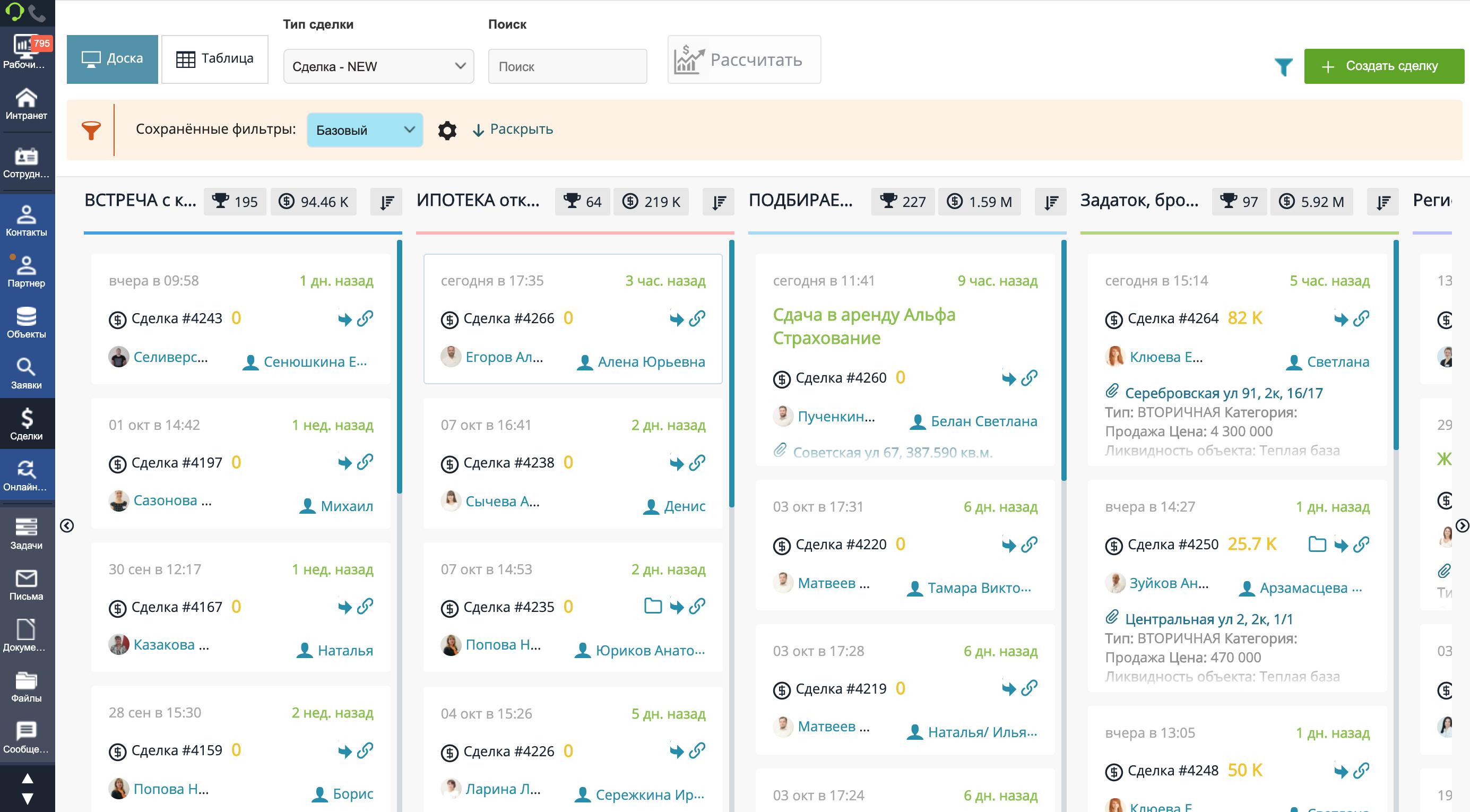Sort the ПОДБИРАЕ... column
Screen dimensions: 1470x812
pos(1051,202)
